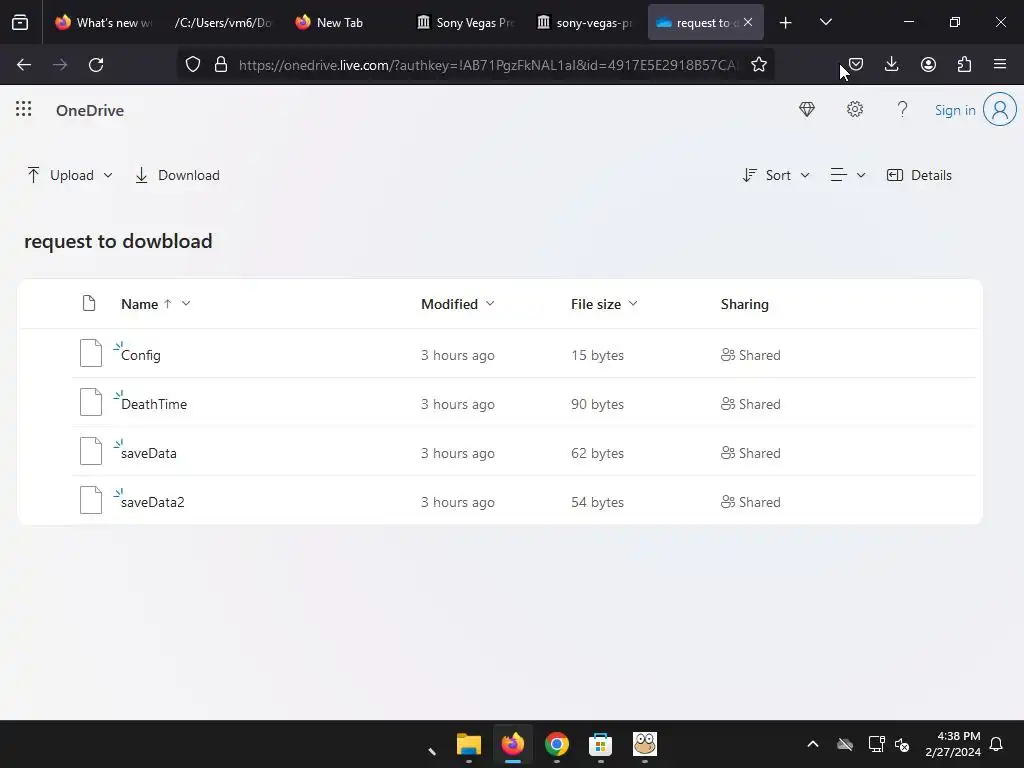
Task: Click the OneDrive brand title
Action: 90,110
